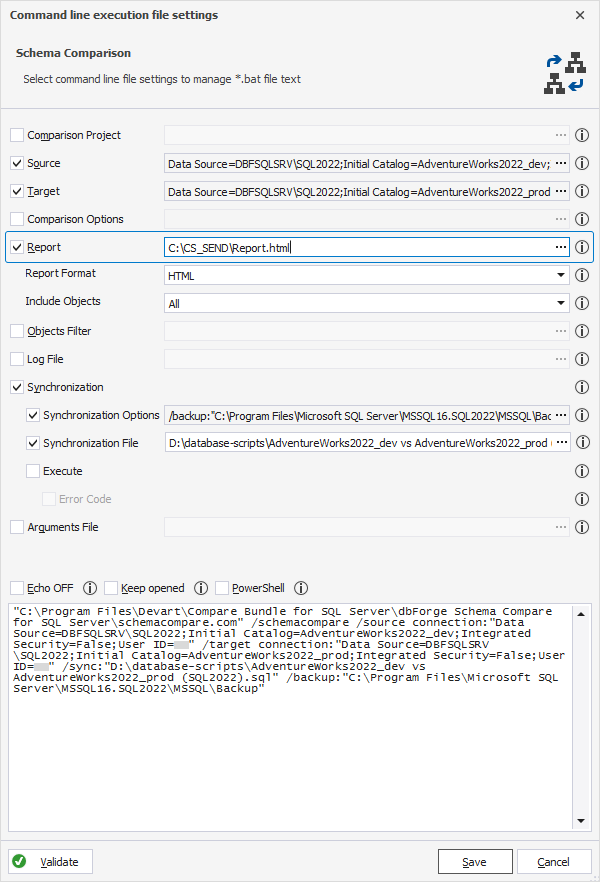View info for PowerShell option

[x=301, y=588]
